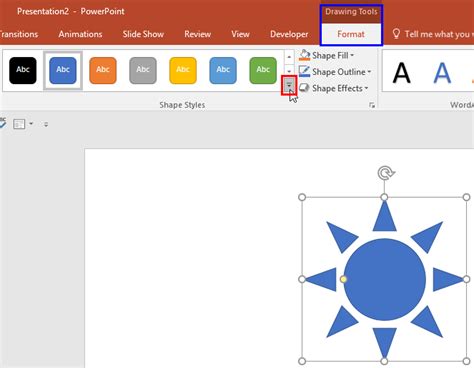Click the Shape Outline pen icon
Image resolution: width=474 pixels, height=368 pixels.
304,71
